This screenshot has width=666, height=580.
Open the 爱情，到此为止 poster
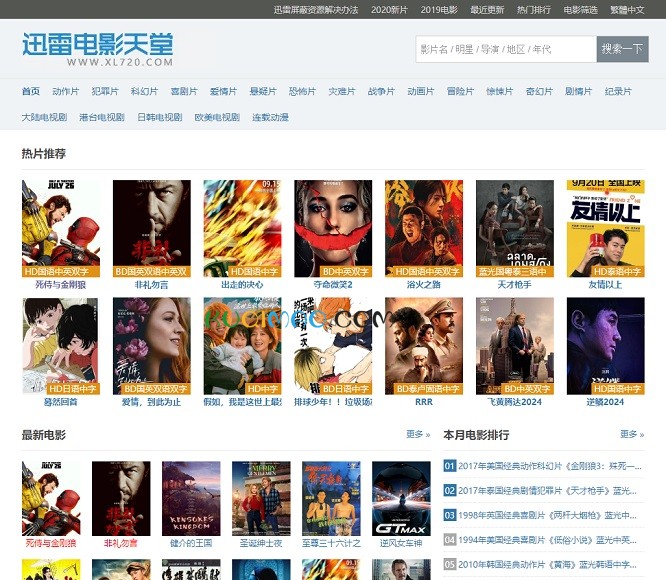[152, 346]
